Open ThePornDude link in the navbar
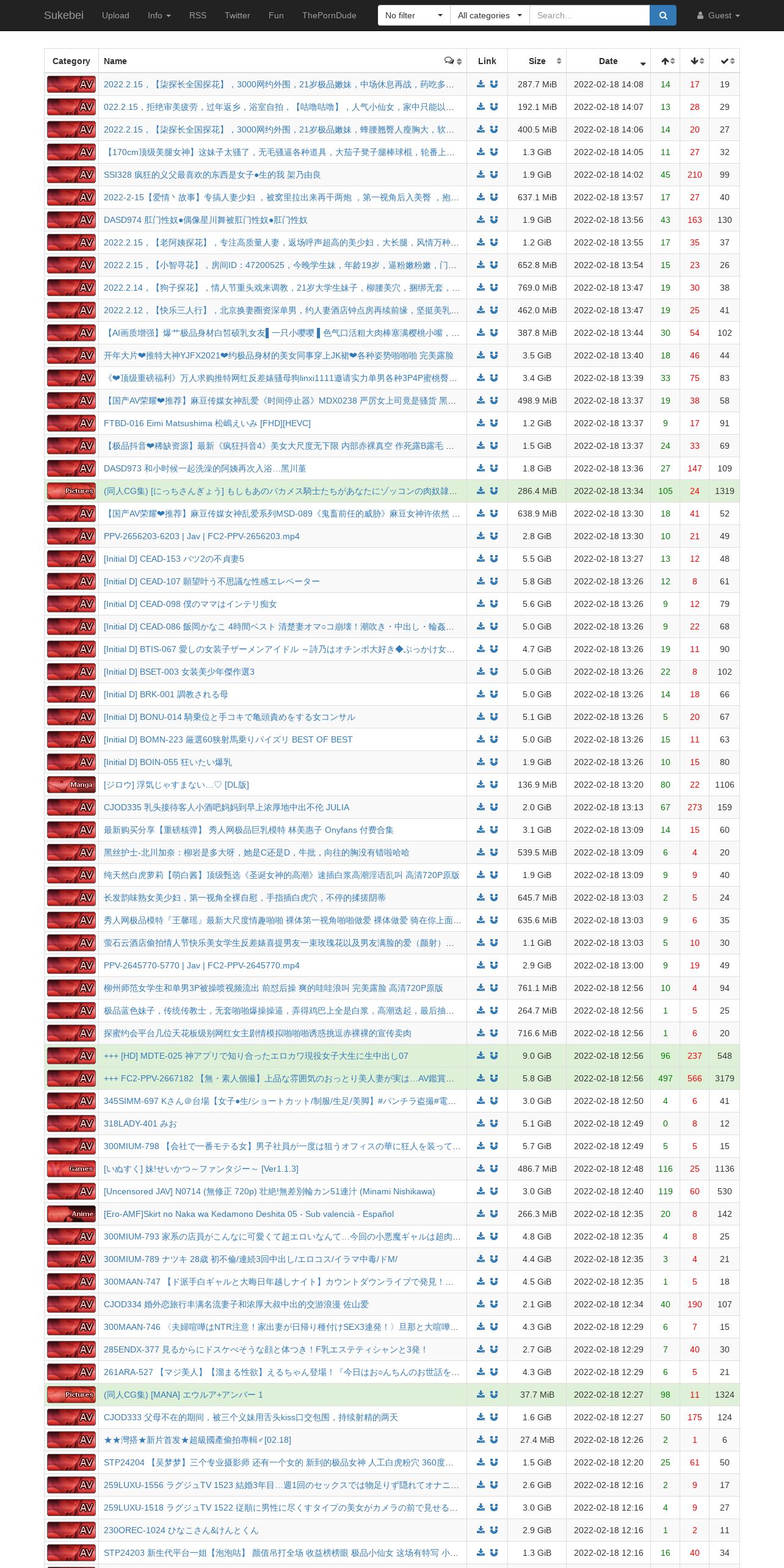The width and height of the screenshot is (784, 1568). click(329, 15)
